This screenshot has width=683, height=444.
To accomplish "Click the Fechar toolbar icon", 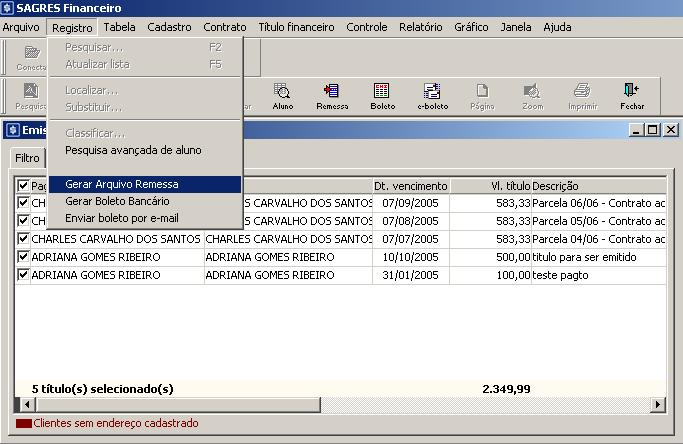I will point(632,96).
